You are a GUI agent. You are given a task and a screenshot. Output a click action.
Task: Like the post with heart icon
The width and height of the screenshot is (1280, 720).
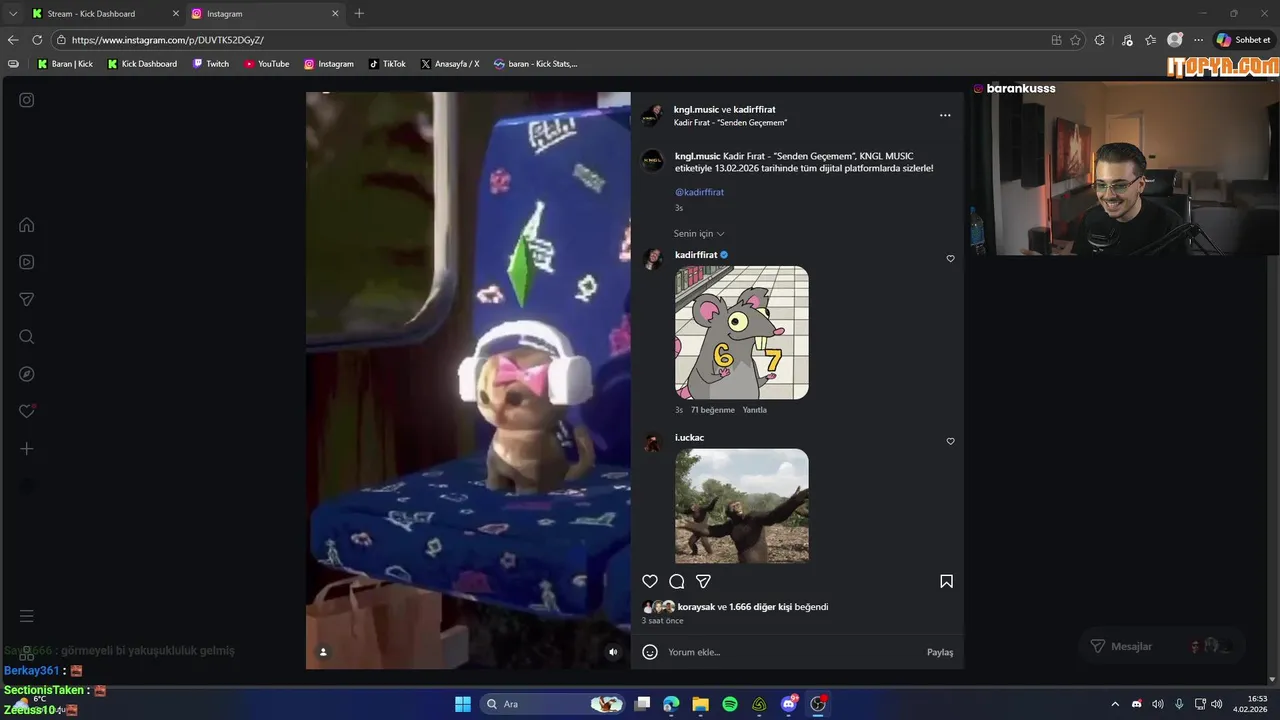[x=650, y=581]
